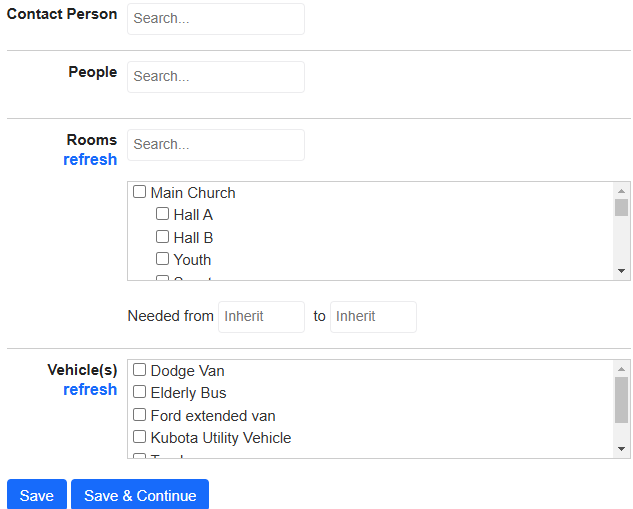
Task: Check Kubota Utility Vehicle option
Action: [x=139, y=436]
